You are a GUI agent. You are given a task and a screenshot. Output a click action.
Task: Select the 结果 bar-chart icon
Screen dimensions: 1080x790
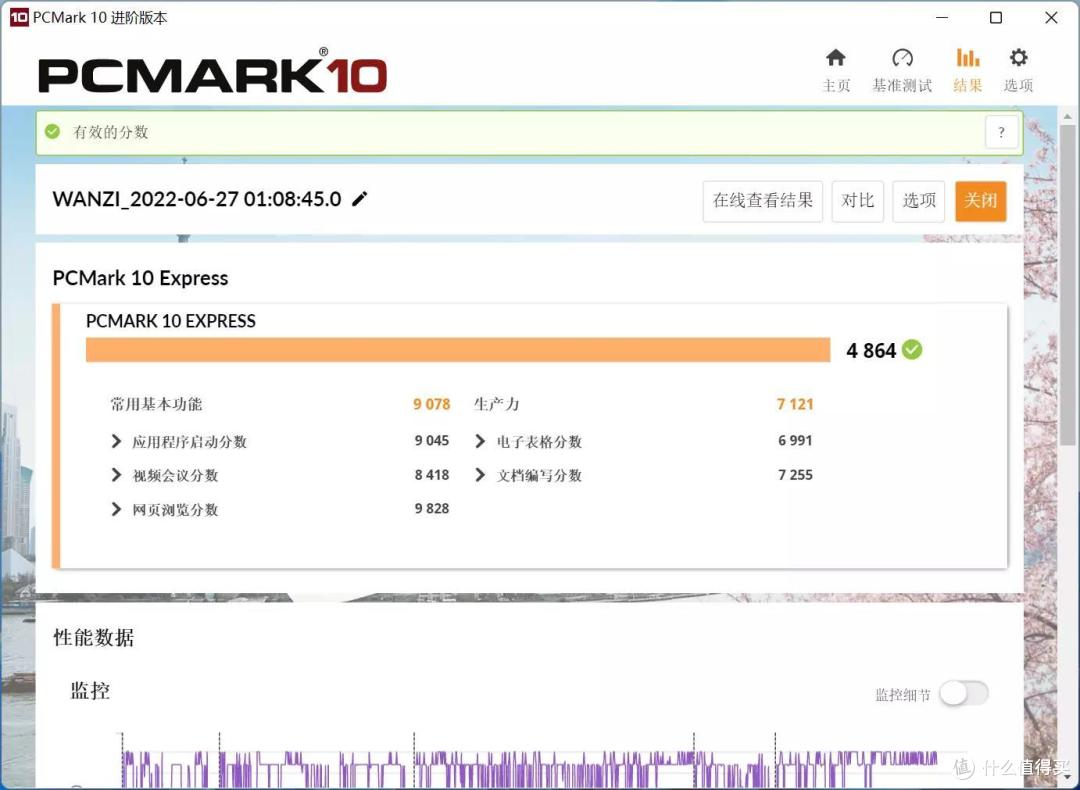[967, 58]
